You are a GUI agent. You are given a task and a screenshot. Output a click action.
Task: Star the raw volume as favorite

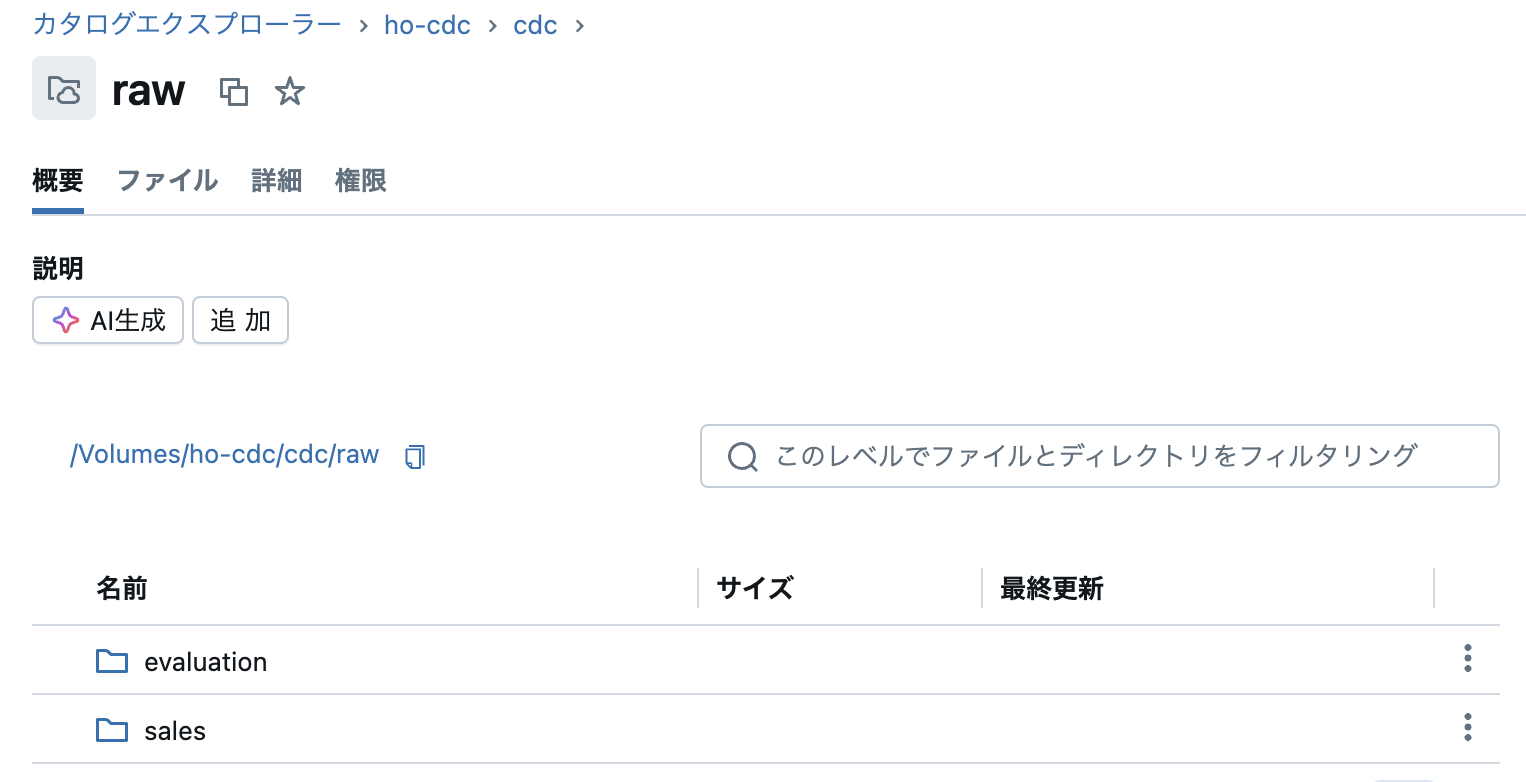(x=289, y=91)
